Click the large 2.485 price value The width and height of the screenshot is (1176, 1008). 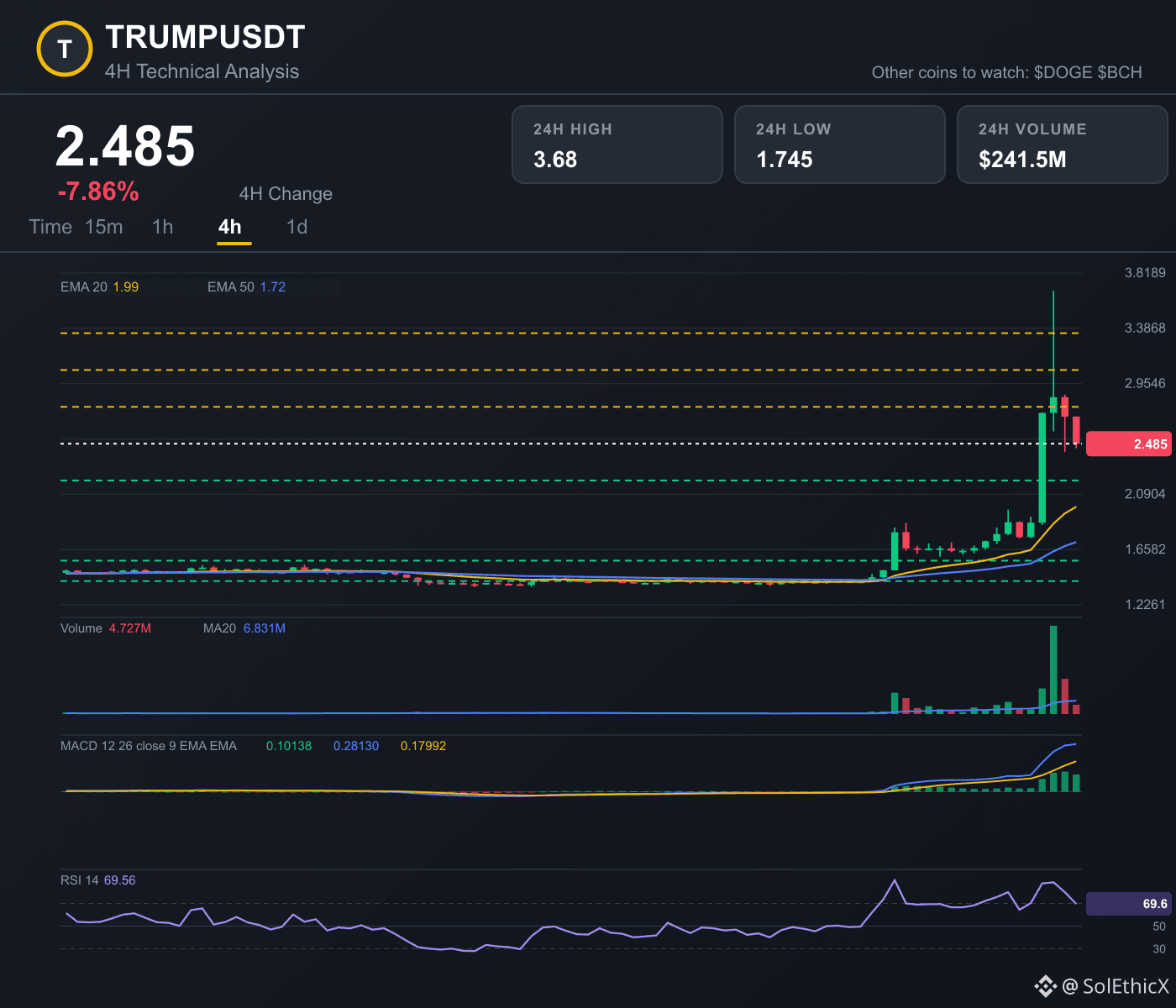125,146
